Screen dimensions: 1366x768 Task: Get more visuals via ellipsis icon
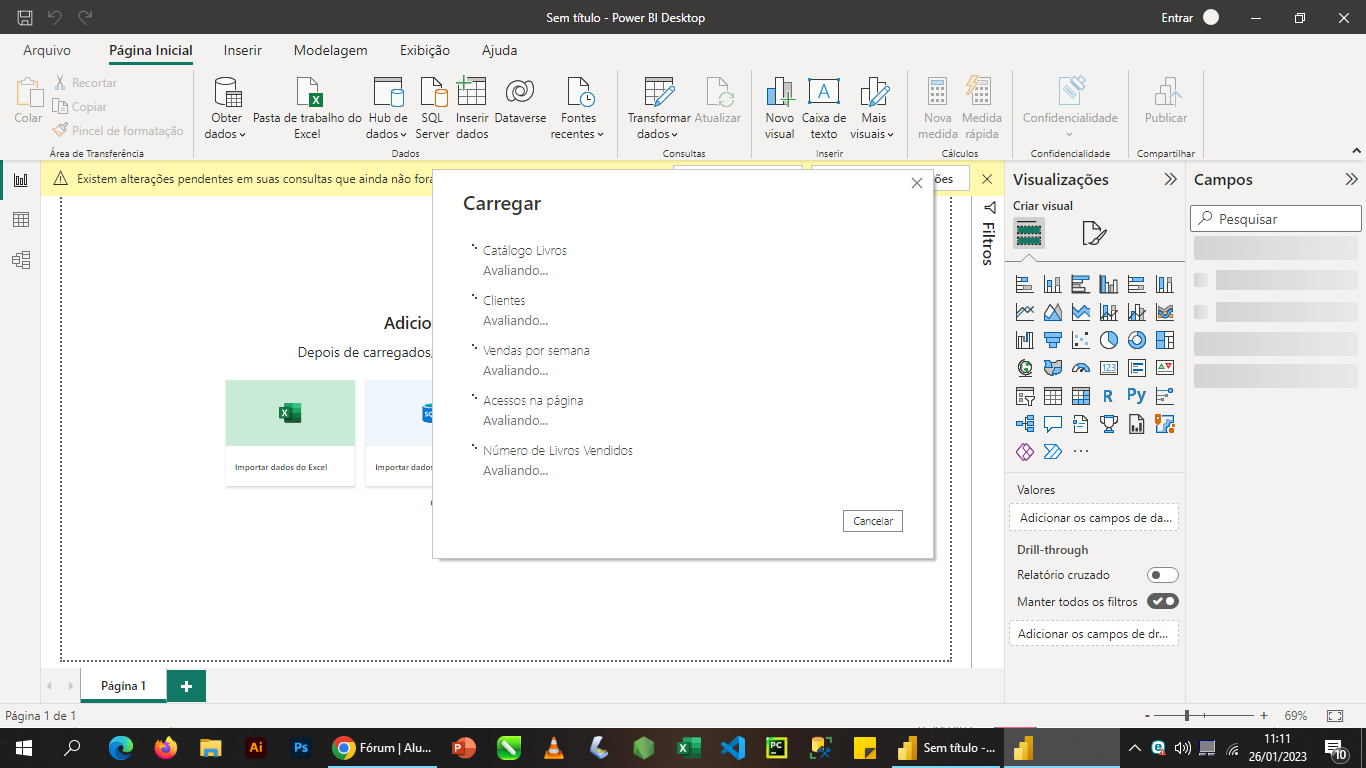pyautogui.click(x=1080, y=452)
